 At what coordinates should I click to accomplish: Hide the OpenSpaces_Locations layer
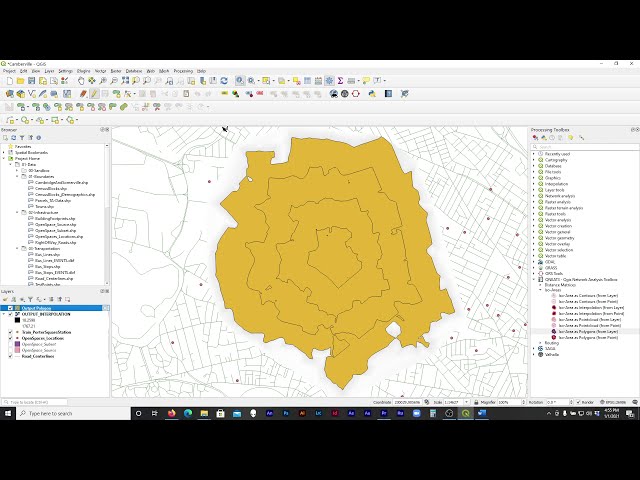coord(10,338)
